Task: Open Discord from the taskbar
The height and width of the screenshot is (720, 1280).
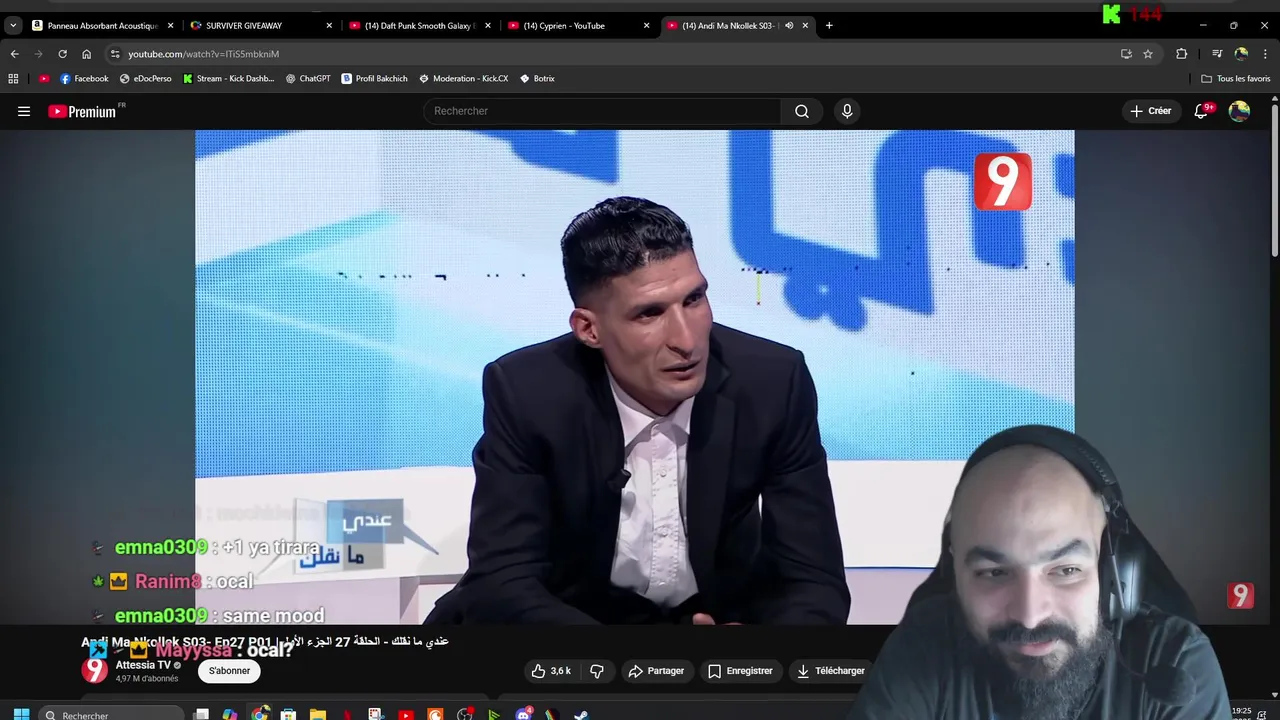Action: tap(523, 714)
